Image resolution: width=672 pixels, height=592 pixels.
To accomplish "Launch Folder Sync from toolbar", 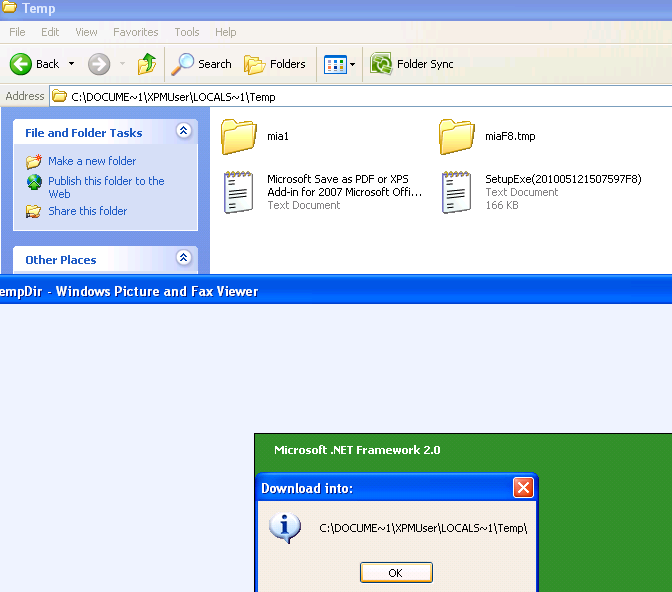I will 411,64.
